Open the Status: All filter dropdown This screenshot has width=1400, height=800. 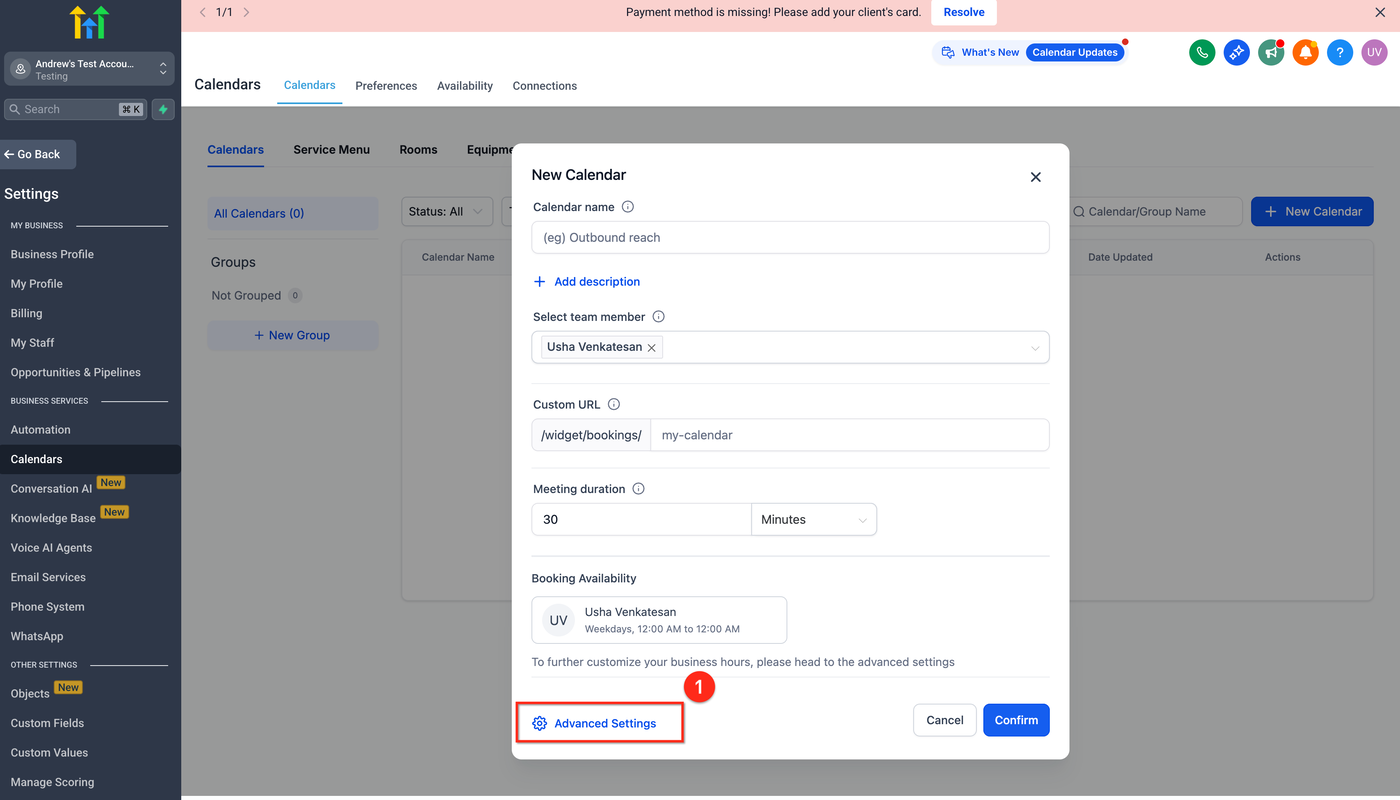pyautogui.click(x=448, y=212)
